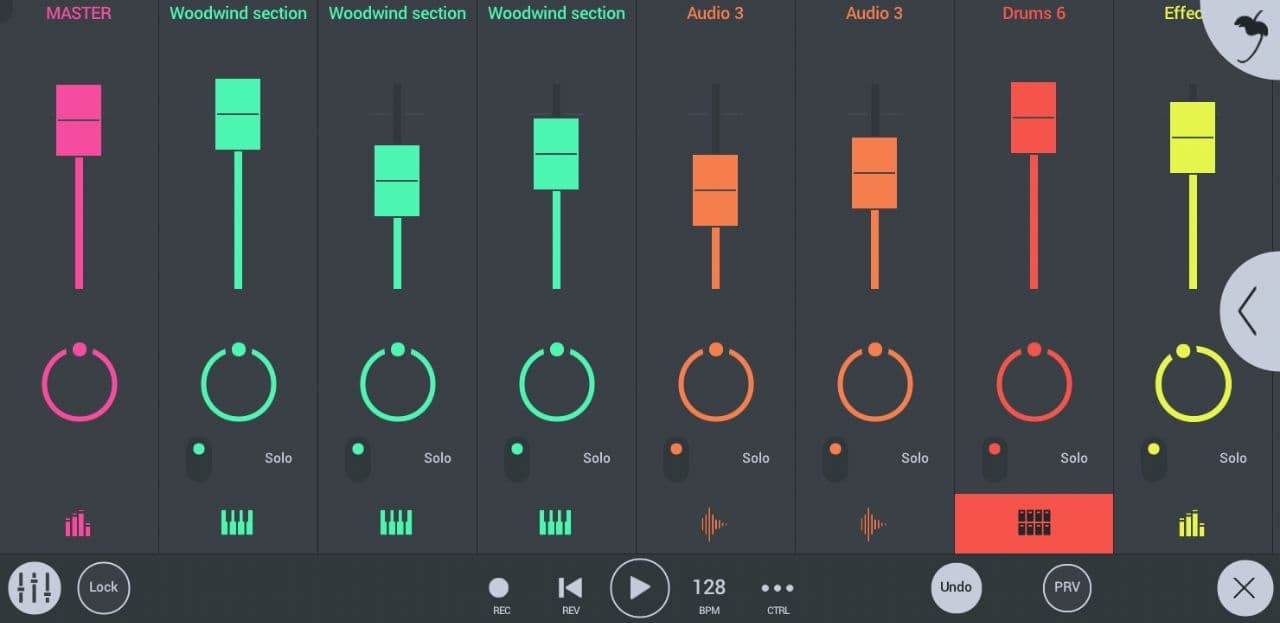Start recording with the REC button
1280x623 pixels.
coord(499,594)
